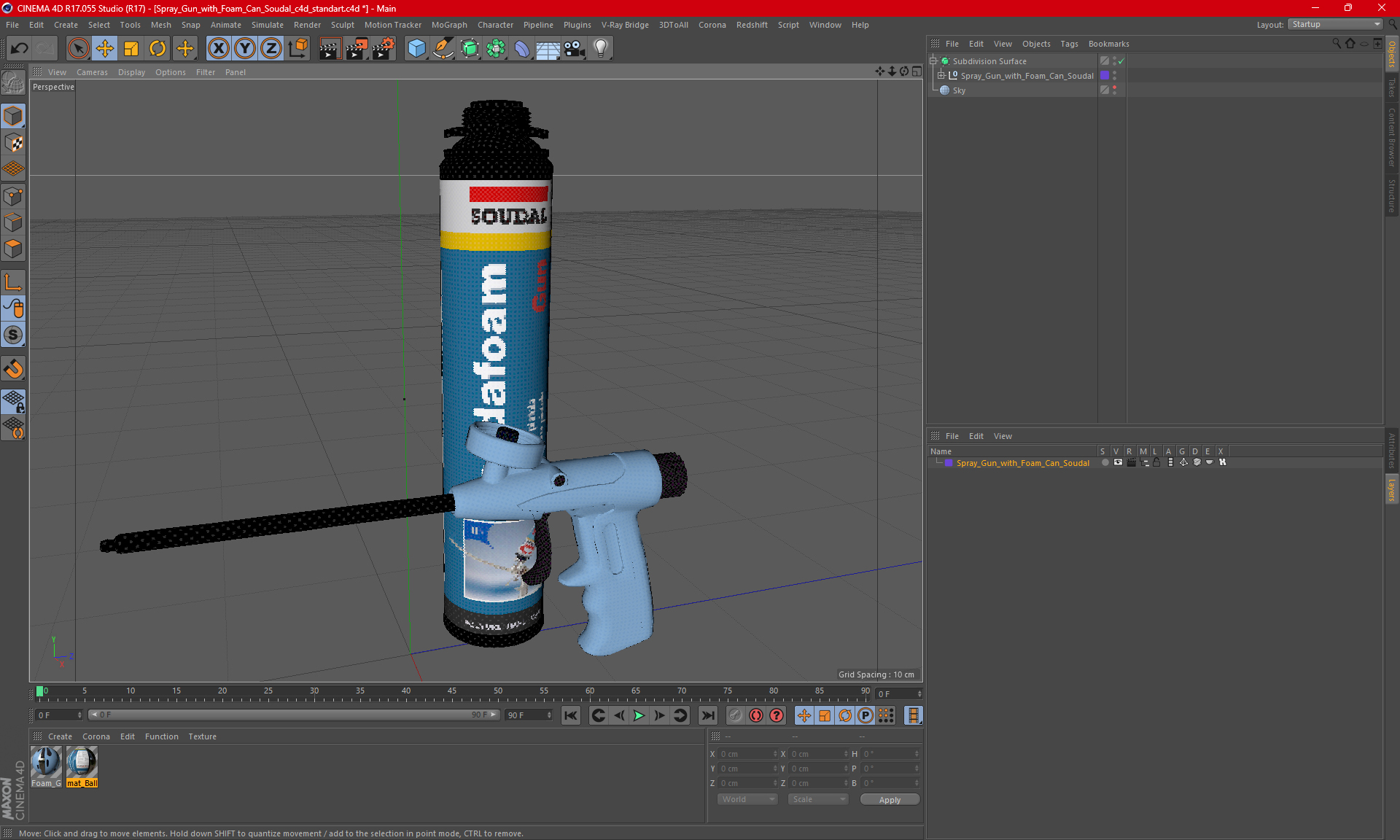Toggle Z axis lock

[271, 49]
